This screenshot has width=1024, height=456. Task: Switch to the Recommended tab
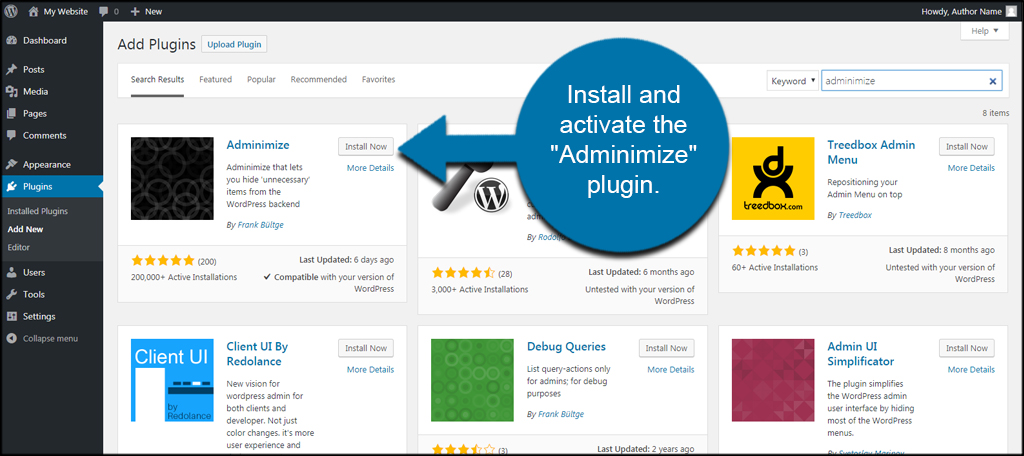(319, 80)
